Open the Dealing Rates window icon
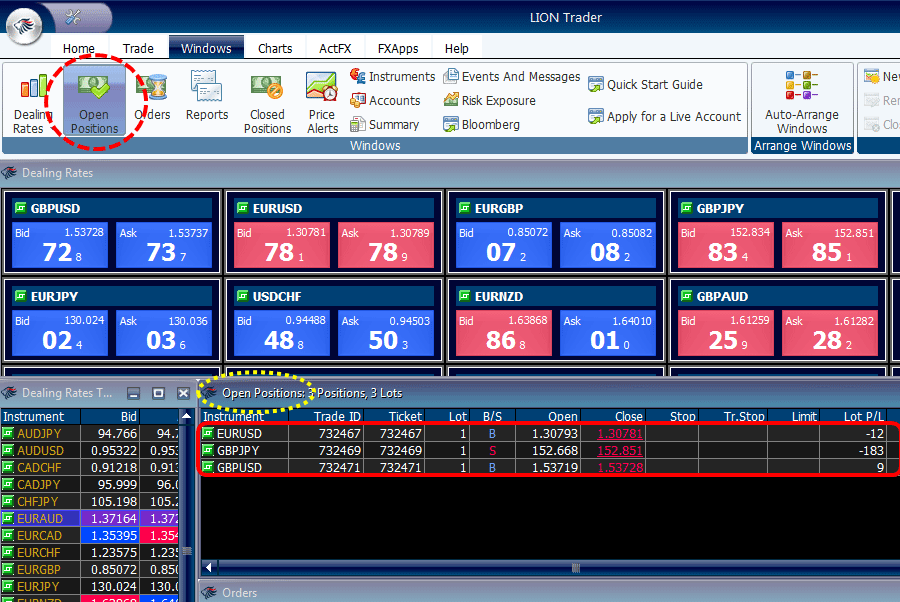This screenshot has width=900, height=602. (x=32, y=103)
